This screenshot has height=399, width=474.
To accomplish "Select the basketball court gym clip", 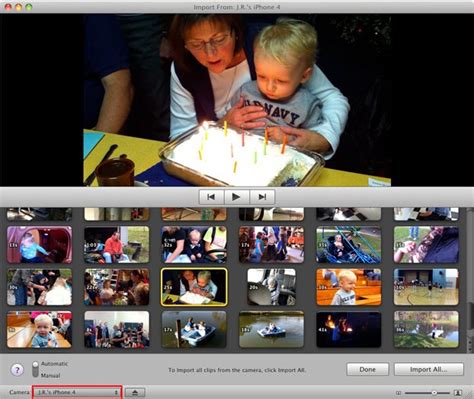I will coord(426,287).
